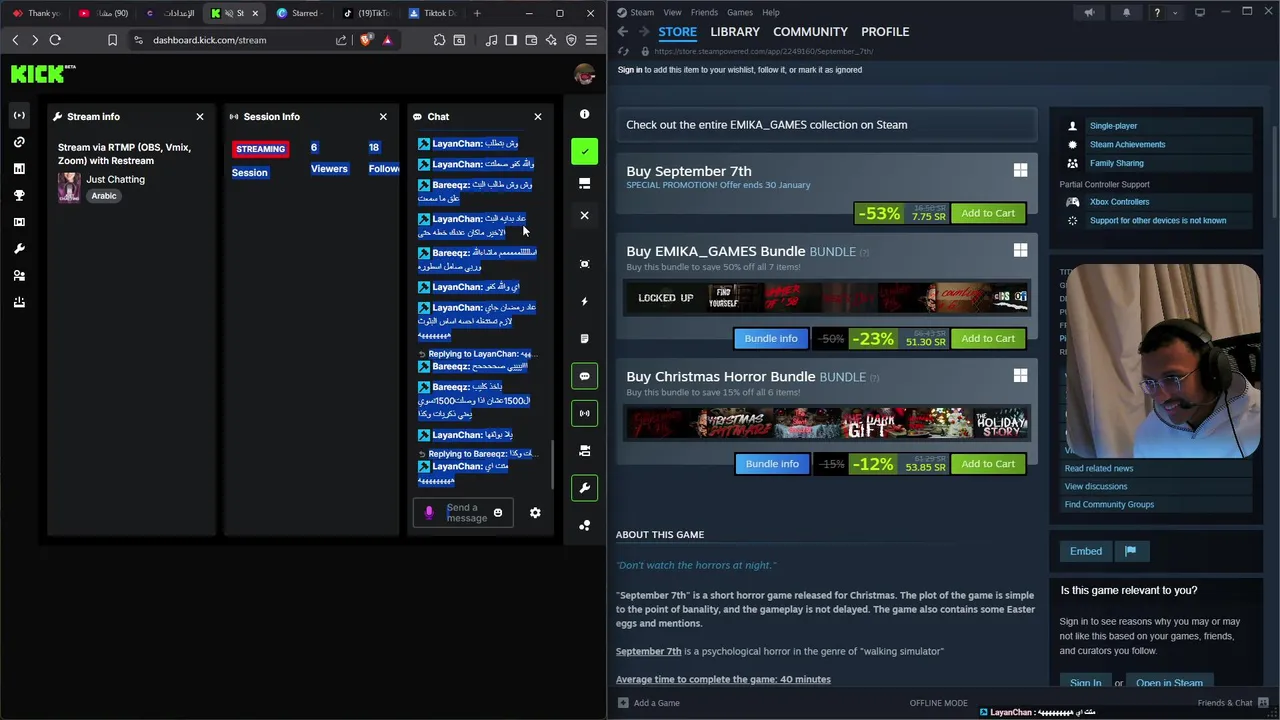Click the X icon in Kick right toolbar
Screen dimensions: 1280x720
click(x=585, y=215)
